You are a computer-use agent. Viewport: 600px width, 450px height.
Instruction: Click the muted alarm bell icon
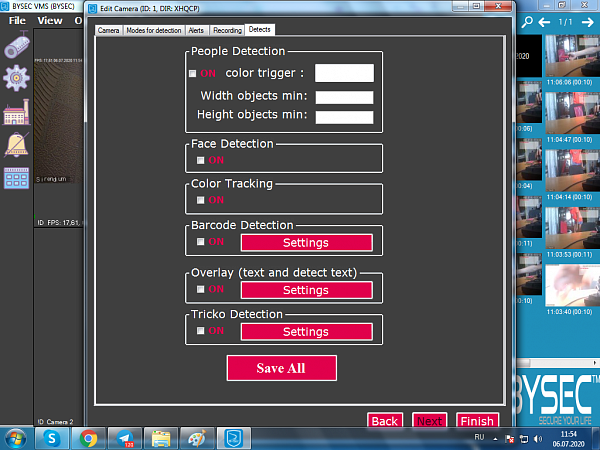point(17,146)
